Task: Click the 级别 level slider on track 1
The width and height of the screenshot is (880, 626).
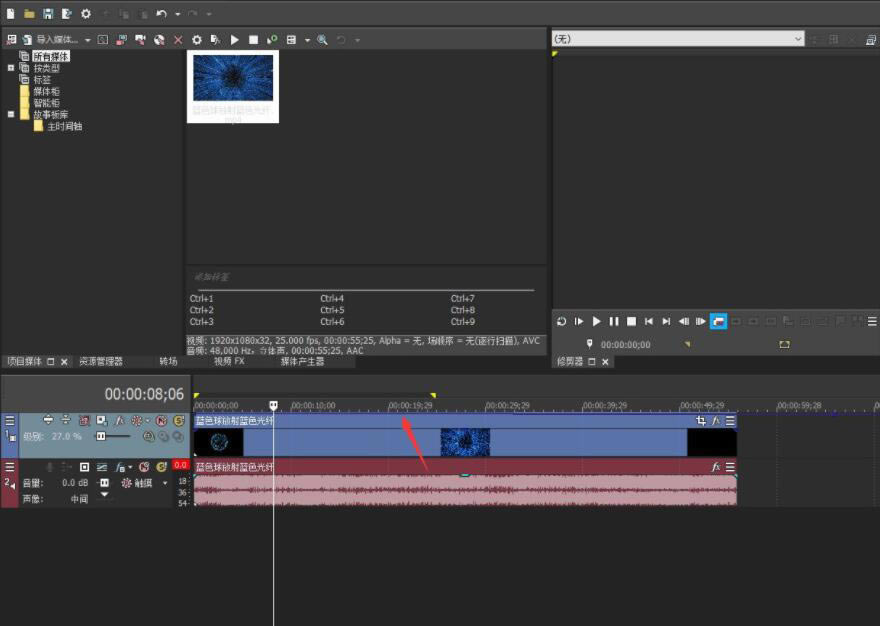Action: [102, 435]
